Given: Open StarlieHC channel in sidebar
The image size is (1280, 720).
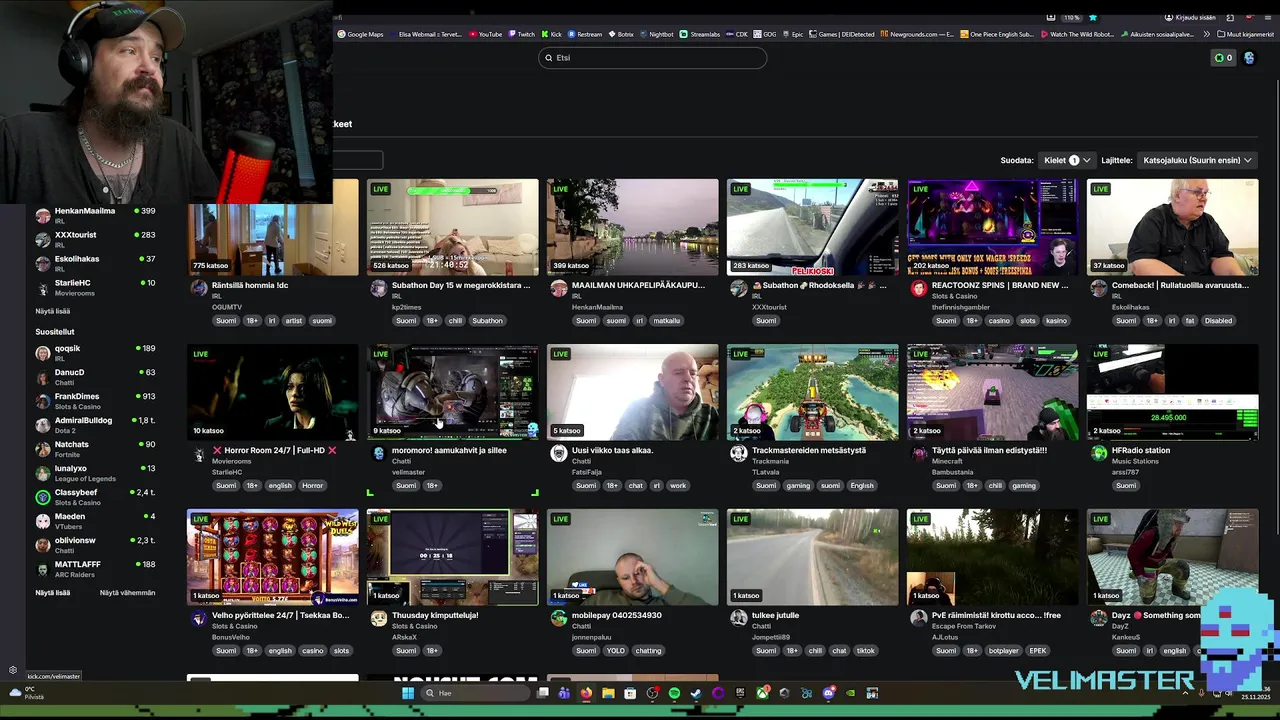Looking at the screenshot, I should pos(96,287).
